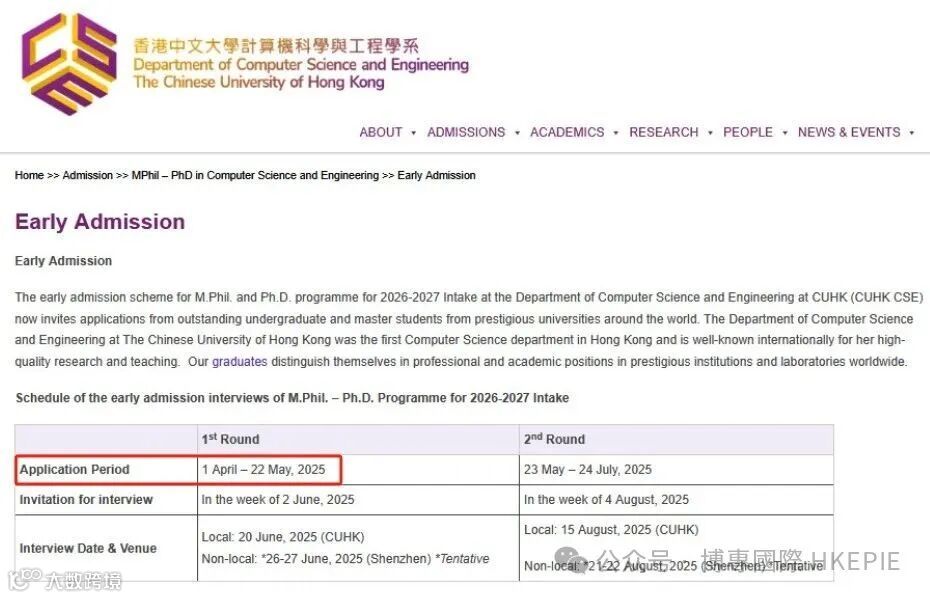Screen dimensions: 930x598
Task: Expand the dropdown arrow beside PEOPLE
Action: [785, 133]
